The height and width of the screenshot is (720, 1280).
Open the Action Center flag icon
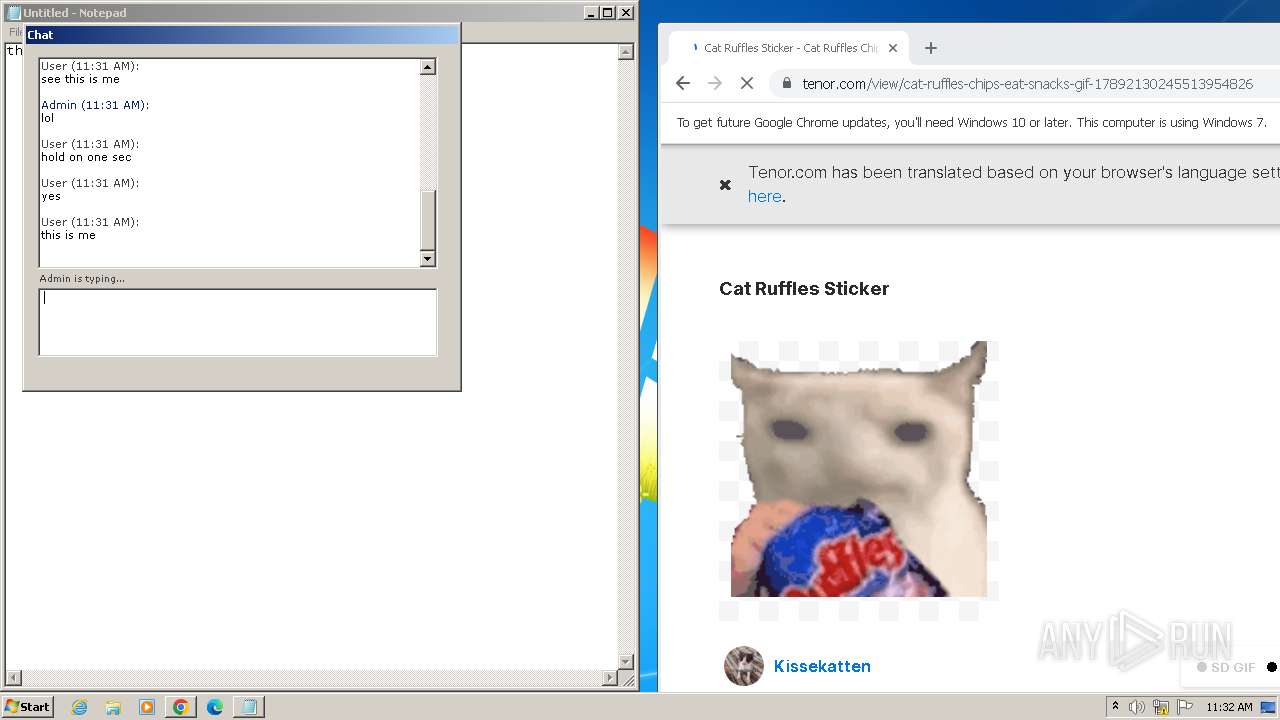[1185, 707]
